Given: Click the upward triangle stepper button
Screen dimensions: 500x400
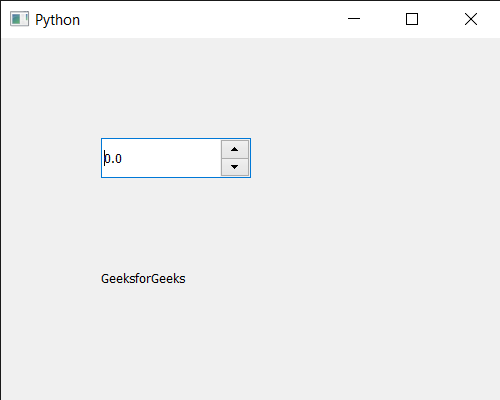Looking at the screenshot, I should click(235, 149).
